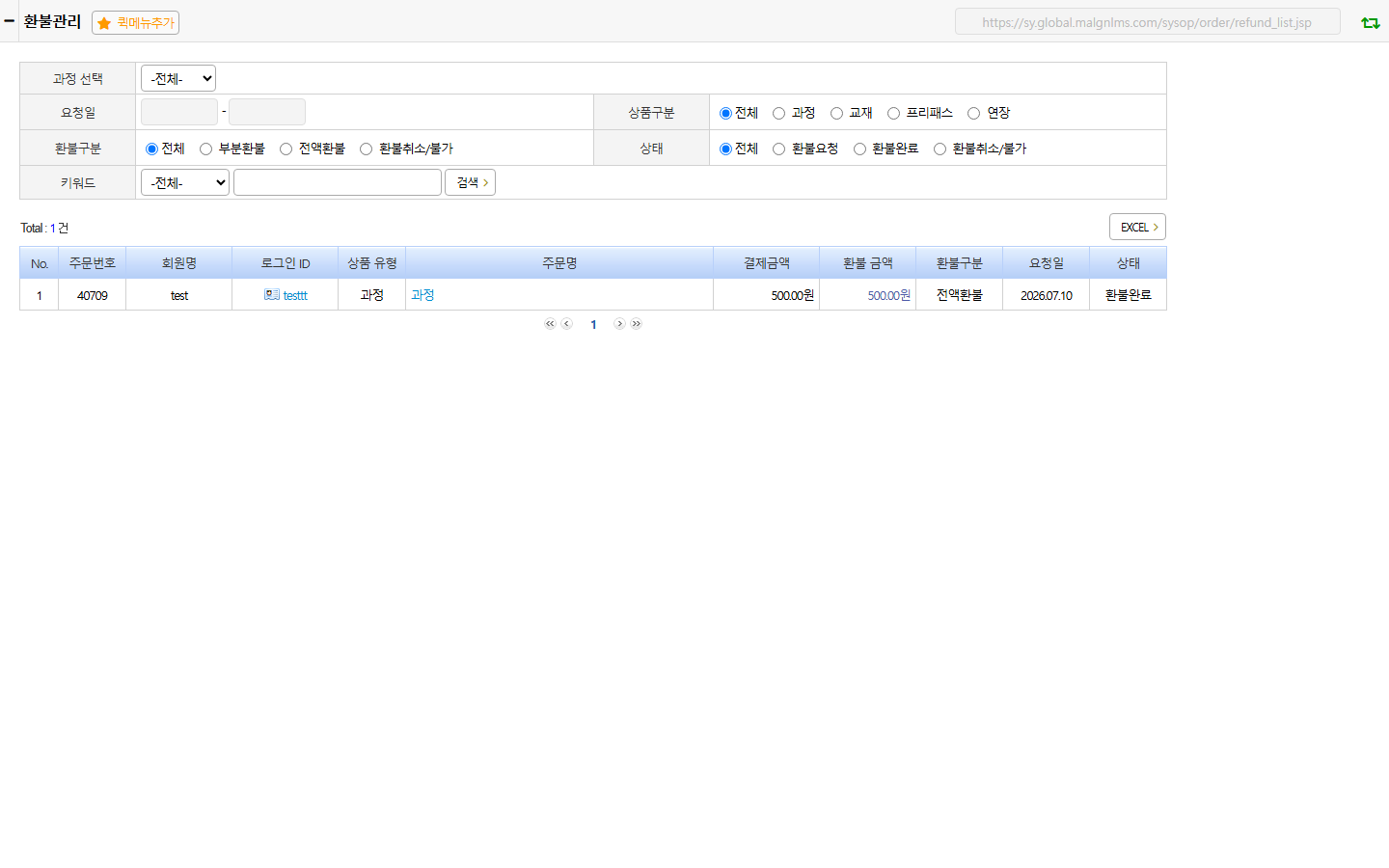Click the 요청일 end date field
The width and height of the screenshot is (1389, 868).
tap(267, 112)
